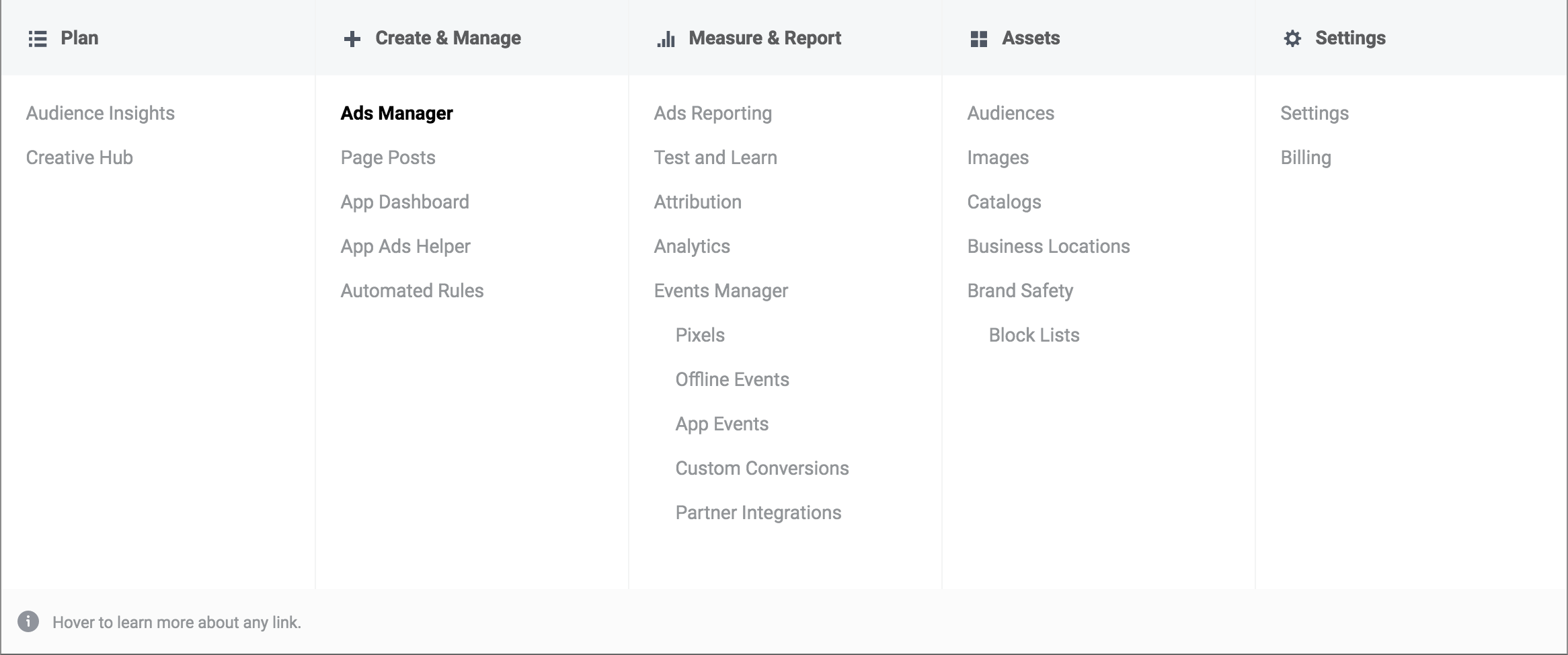The image size is (1568, 655).
Task: Choose Custom Conversions
Action: point(762,468)
